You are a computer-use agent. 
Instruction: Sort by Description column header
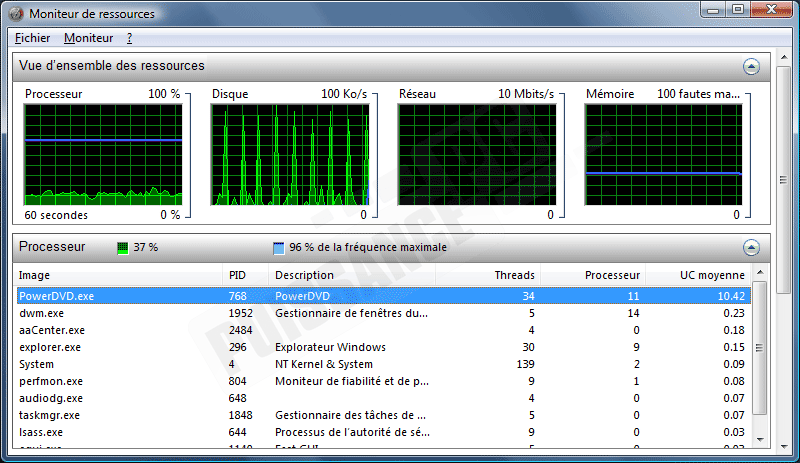pos(352,275)
